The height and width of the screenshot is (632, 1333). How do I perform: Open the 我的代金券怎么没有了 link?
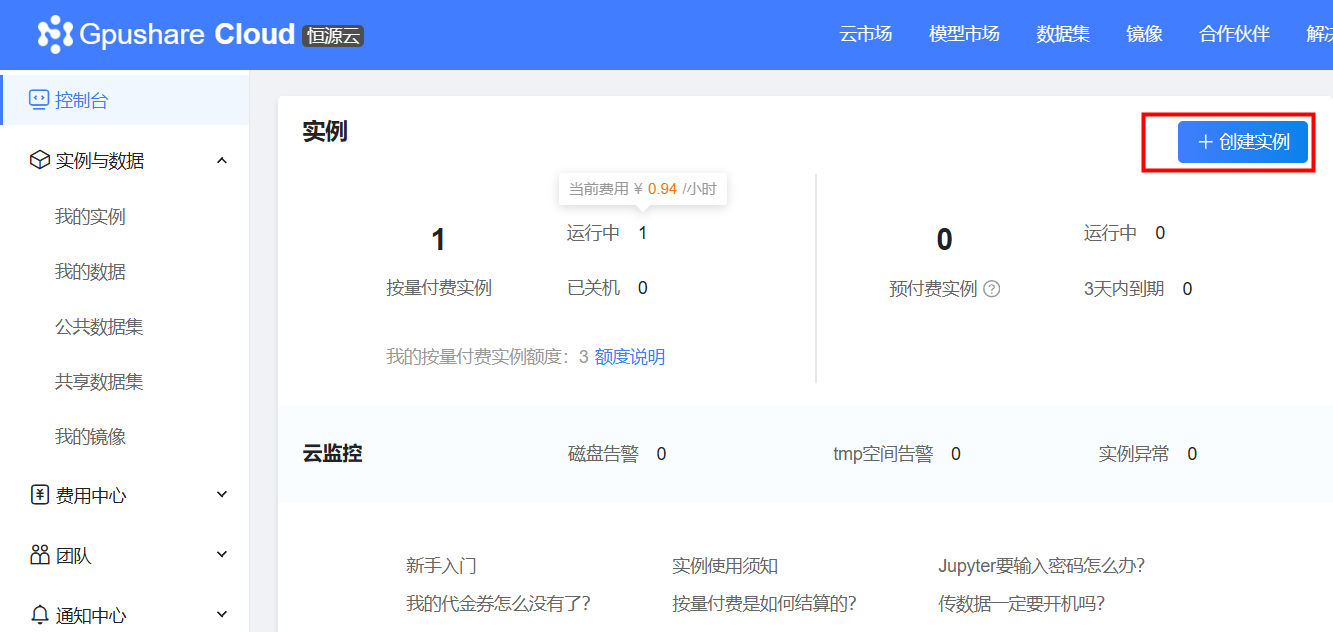tap(498, 604)
